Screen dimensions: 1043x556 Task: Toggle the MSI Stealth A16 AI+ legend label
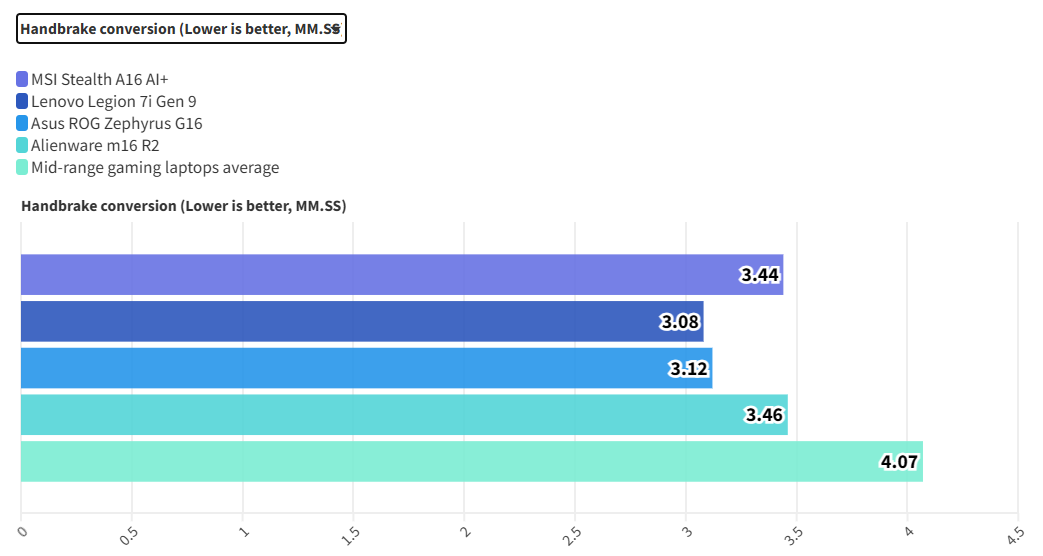(106, 79)
